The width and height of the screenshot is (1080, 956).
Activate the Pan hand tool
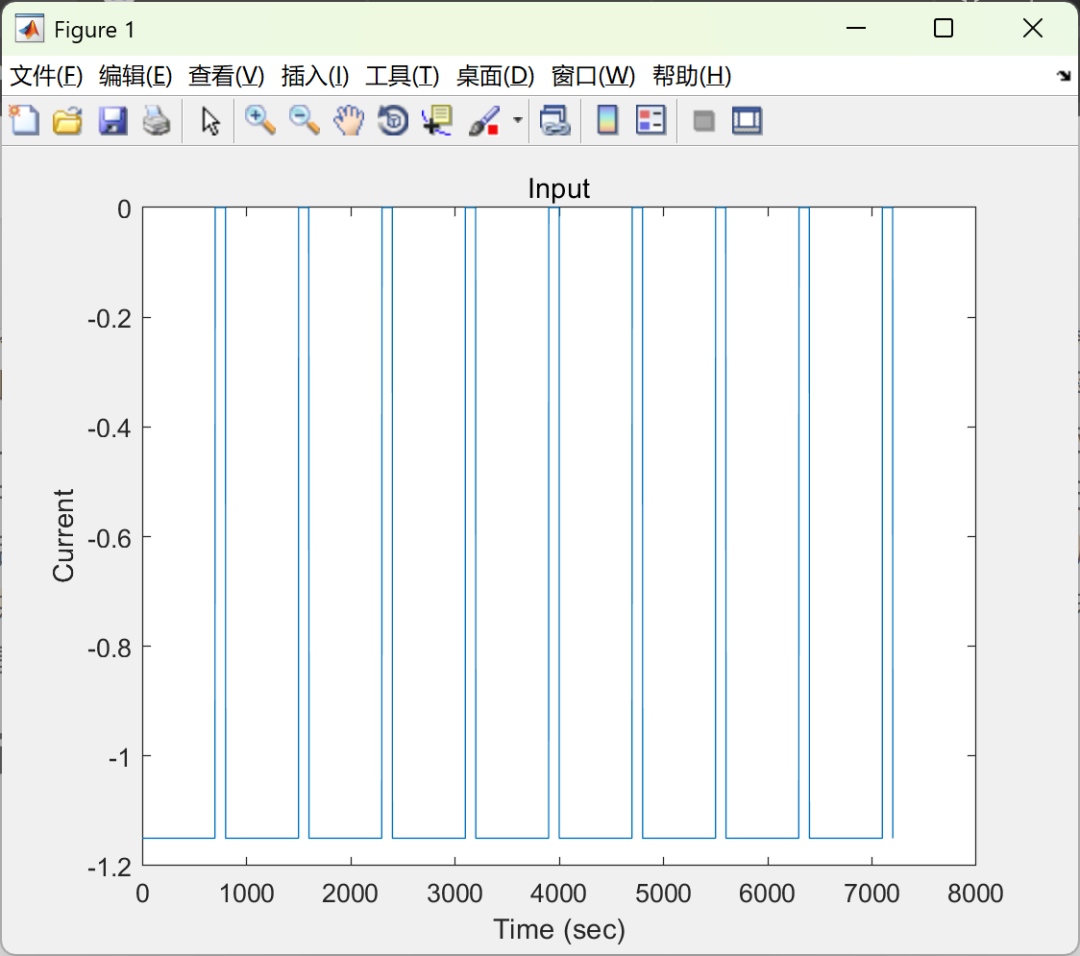pos(347,120)
